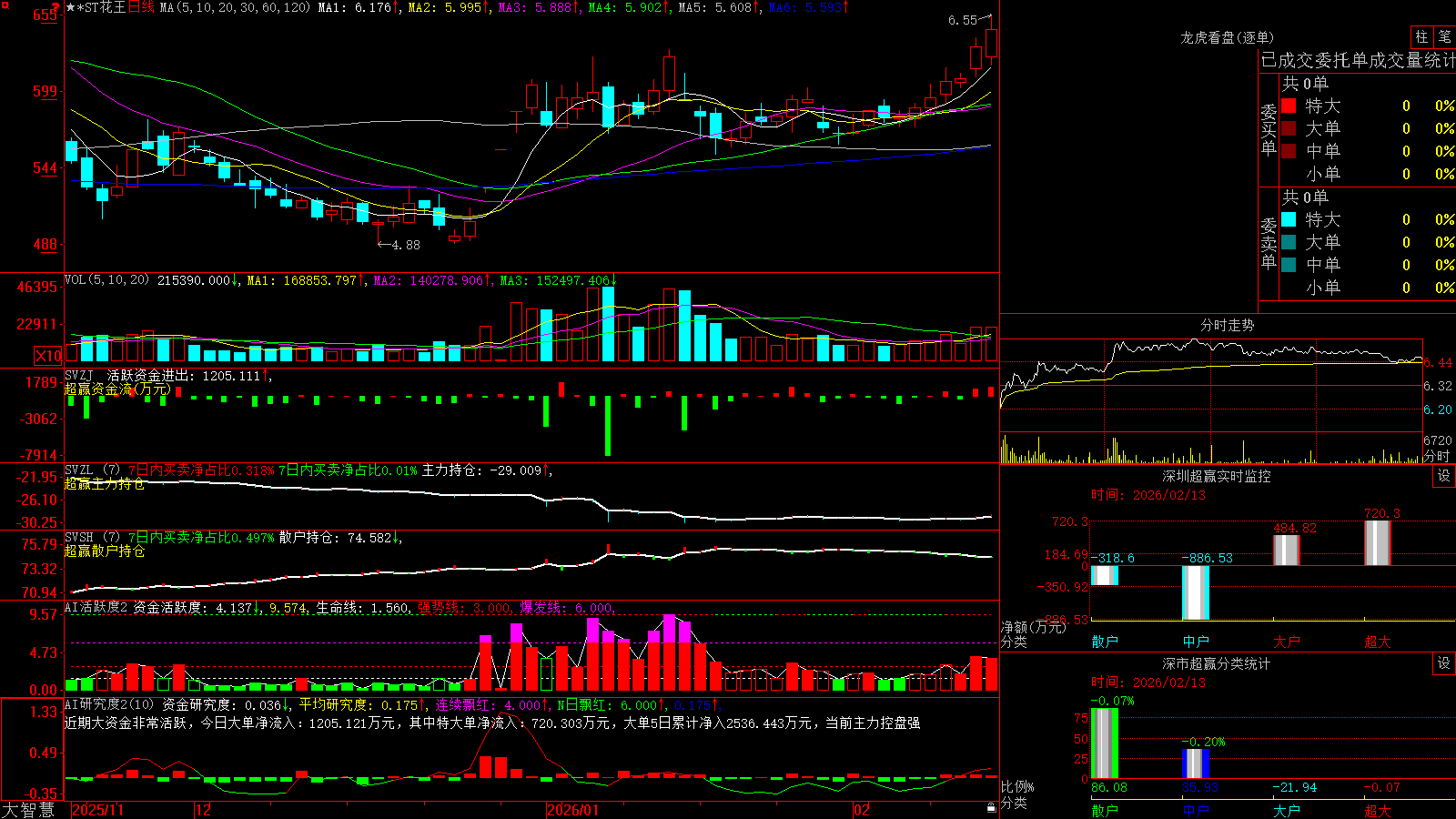Click red 特大 swatch under 委买单
This screenshot has height=819, width=1456.
1289,106
